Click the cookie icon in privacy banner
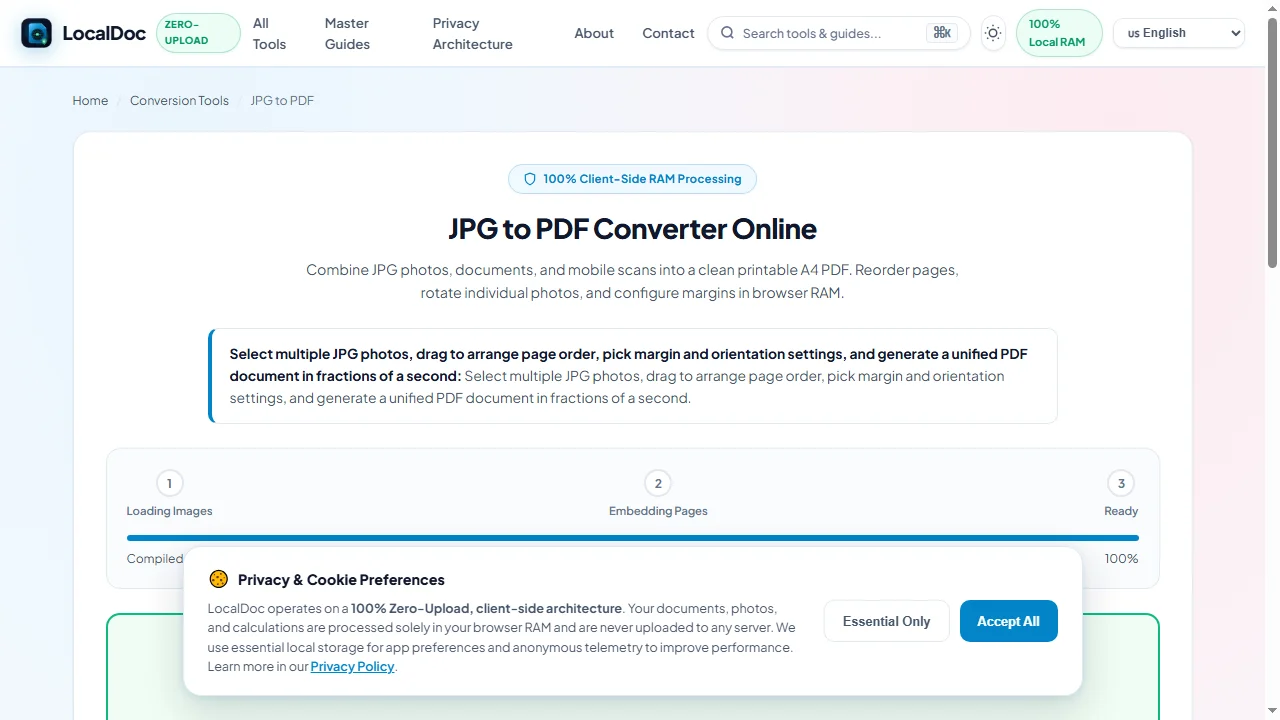This screenshot has height=720, width=1280. [x=219, y=579]
